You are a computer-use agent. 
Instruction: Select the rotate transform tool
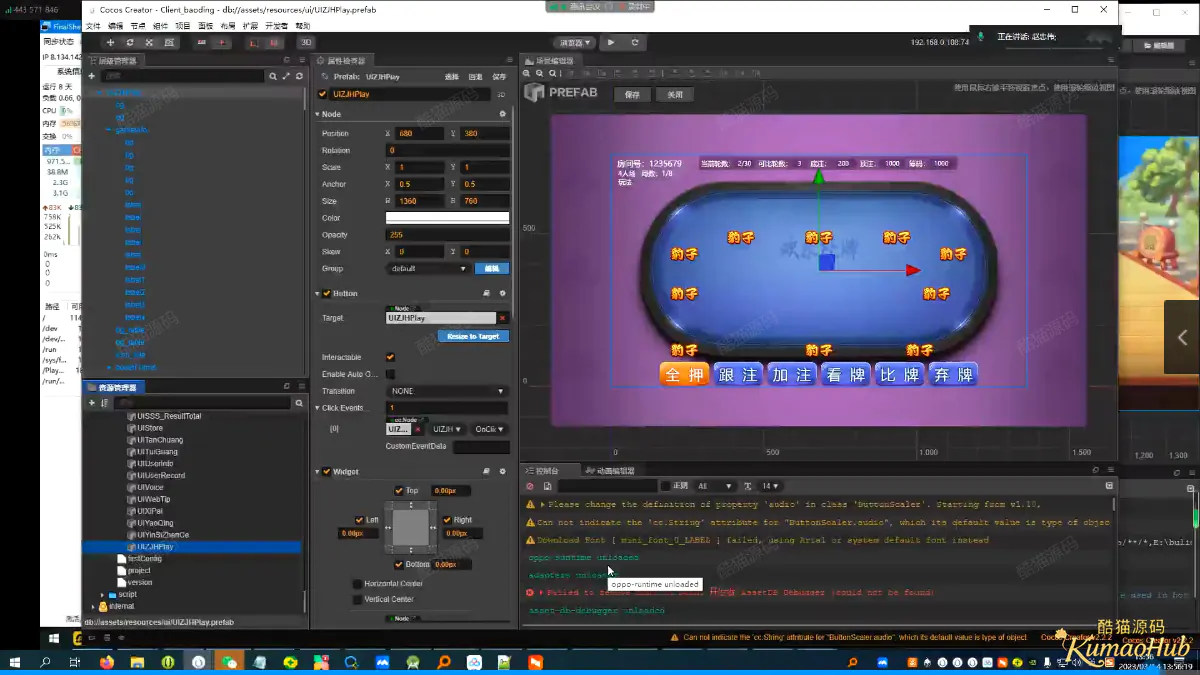[130, 43]
